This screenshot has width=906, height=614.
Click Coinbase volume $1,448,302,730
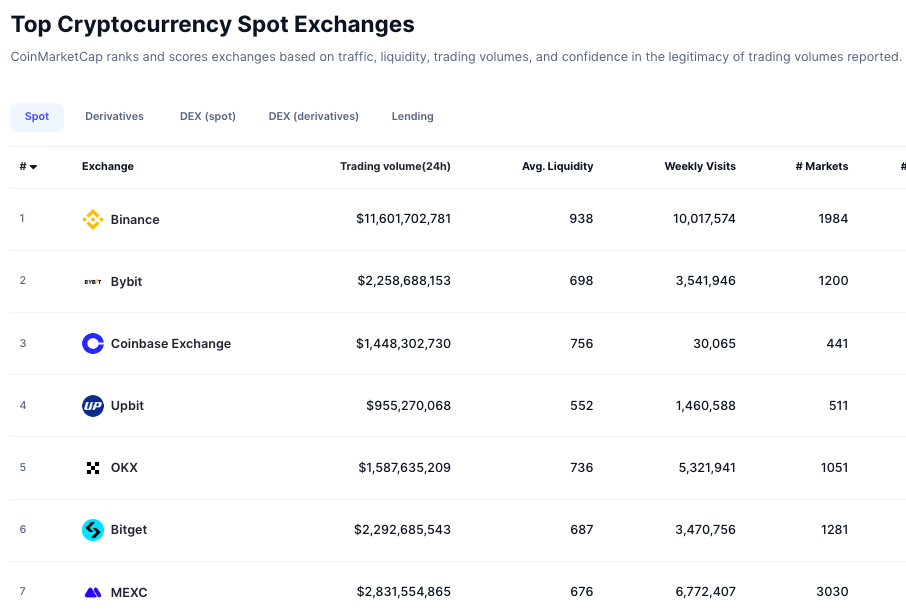(403, 344)
